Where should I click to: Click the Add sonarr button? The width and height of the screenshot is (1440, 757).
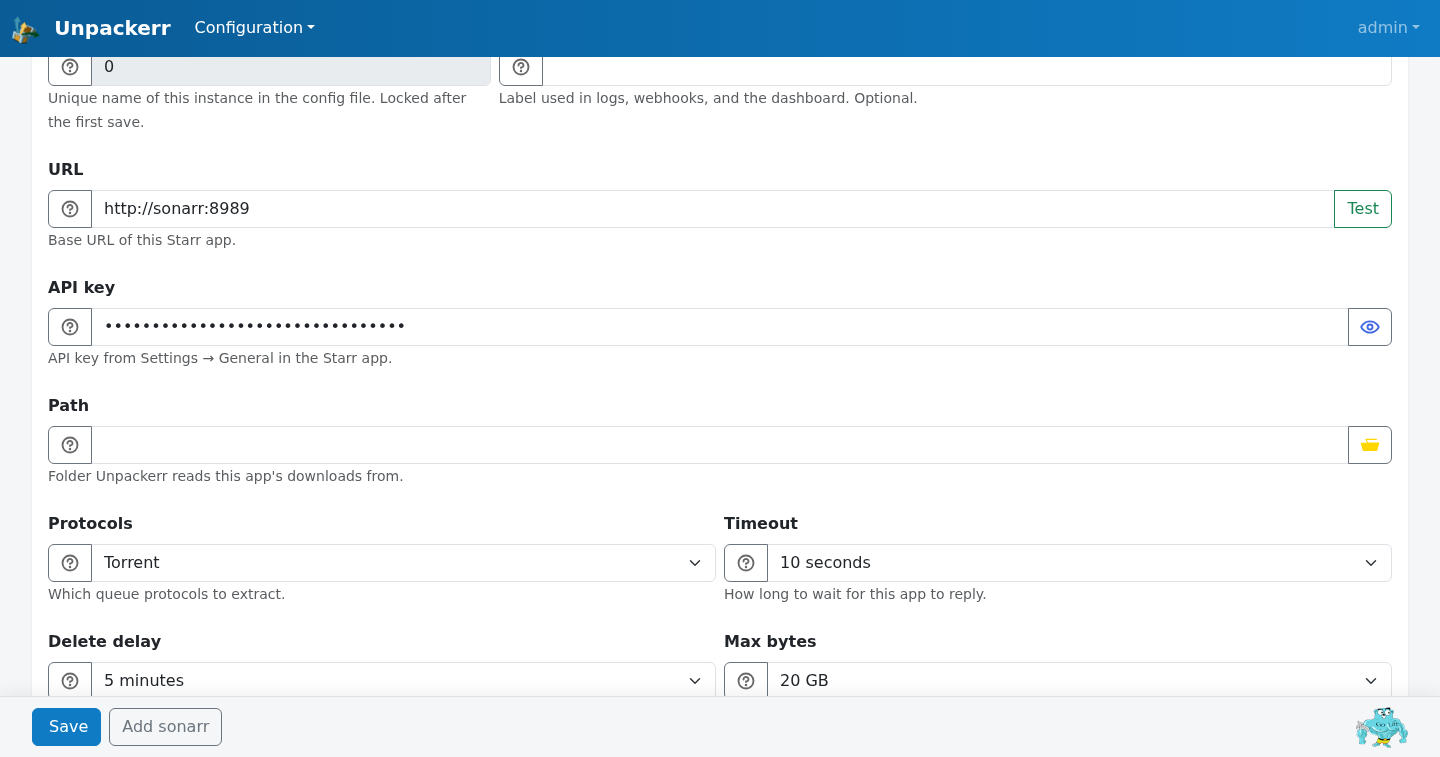coord(165,727)
